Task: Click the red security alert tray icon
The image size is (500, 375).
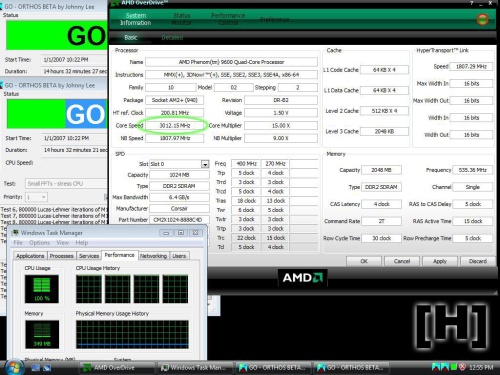Action: click(x=462, y=367)
